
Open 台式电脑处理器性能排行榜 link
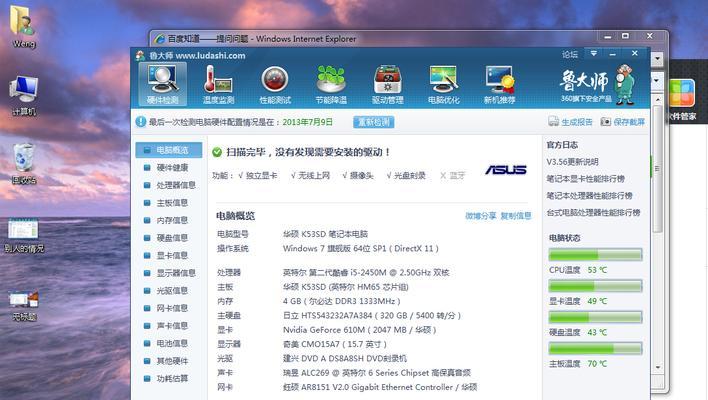(593, 212)
